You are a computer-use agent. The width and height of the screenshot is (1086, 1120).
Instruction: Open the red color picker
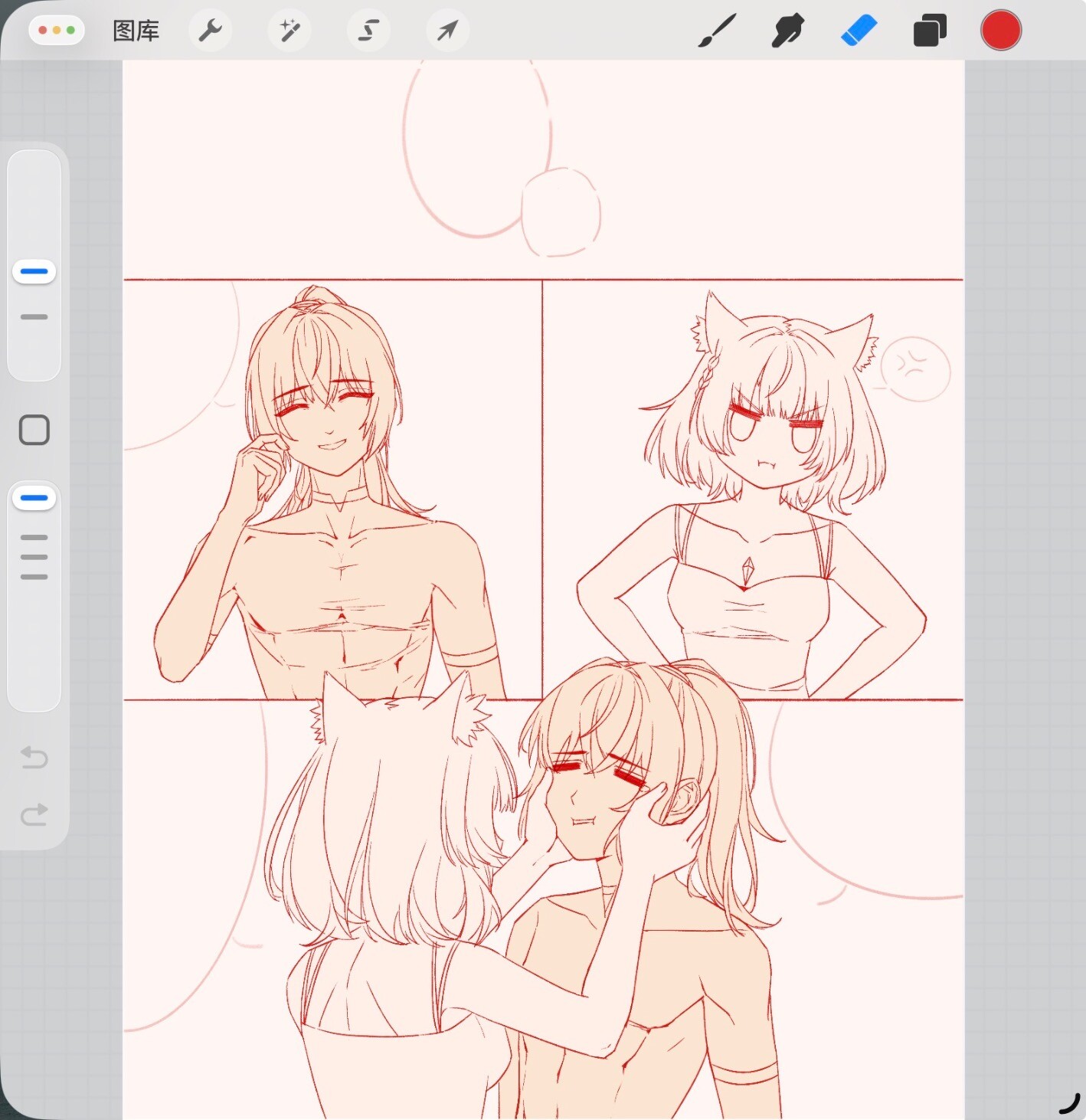coord(1000,31)
